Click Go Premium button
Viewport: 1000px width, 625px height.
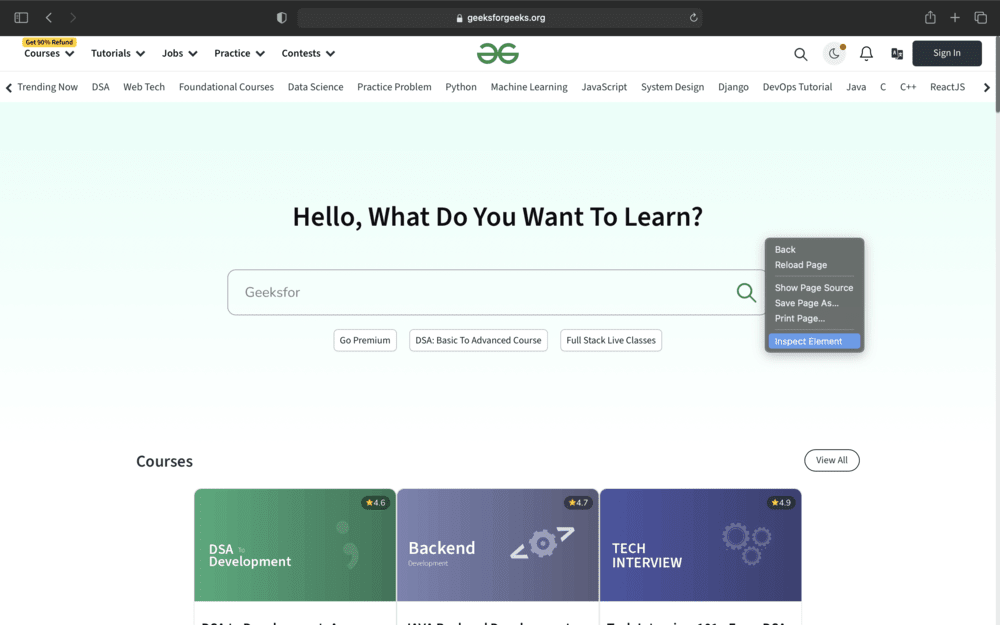click(365, 341)
